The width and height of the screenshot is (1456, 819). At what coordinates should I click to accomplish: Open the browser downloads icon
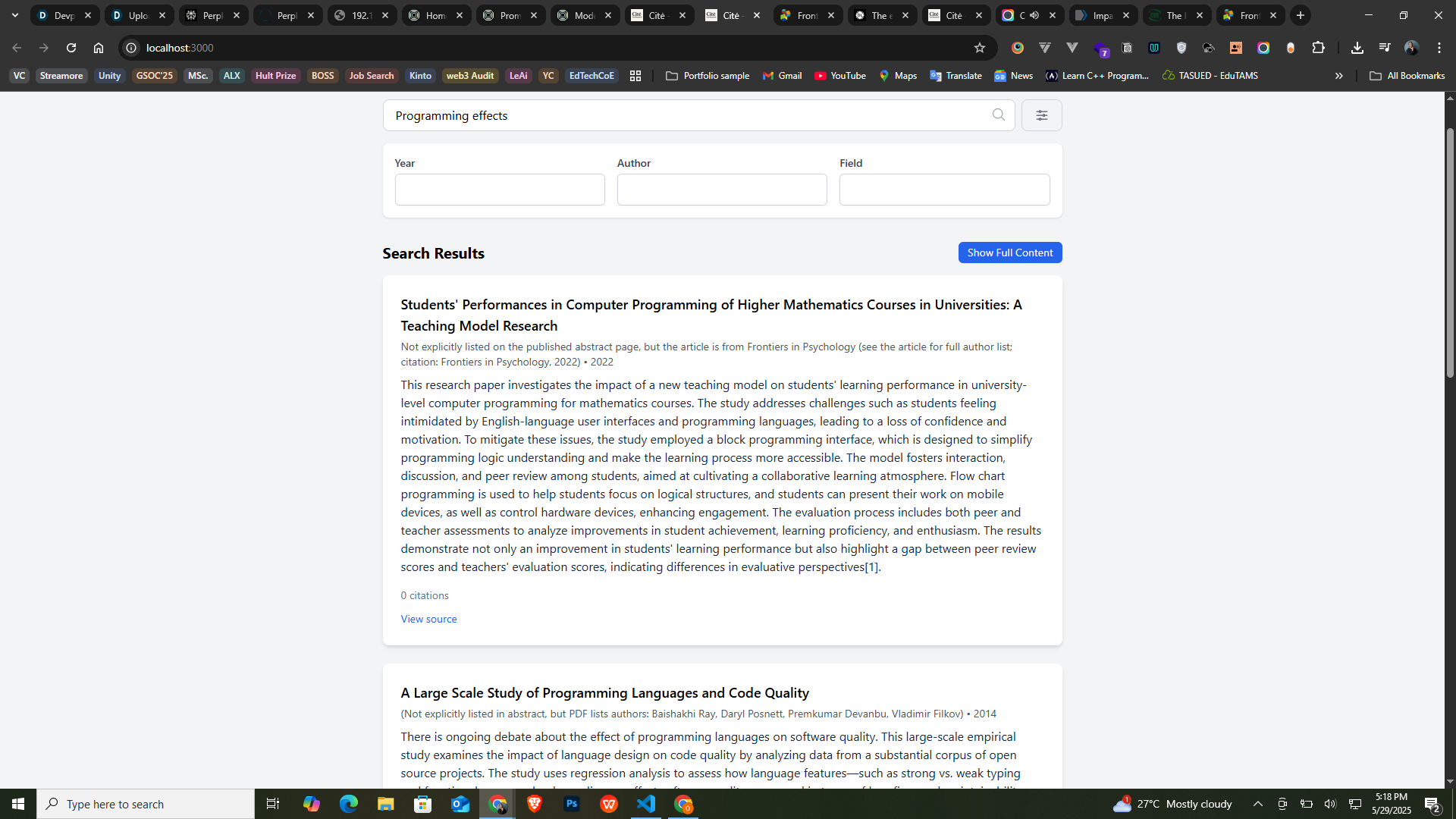tap(1357, 48)
